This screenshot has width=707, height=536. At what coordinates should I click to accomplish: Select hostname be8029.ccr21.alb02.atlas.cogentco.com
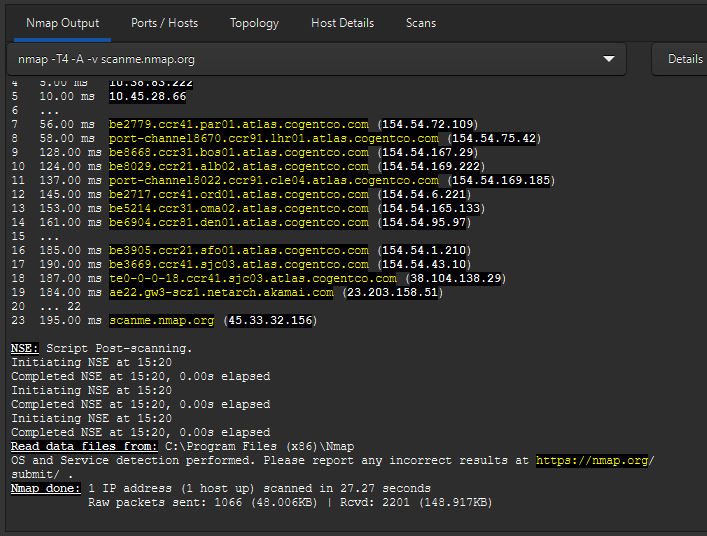[x=239, y=166]
